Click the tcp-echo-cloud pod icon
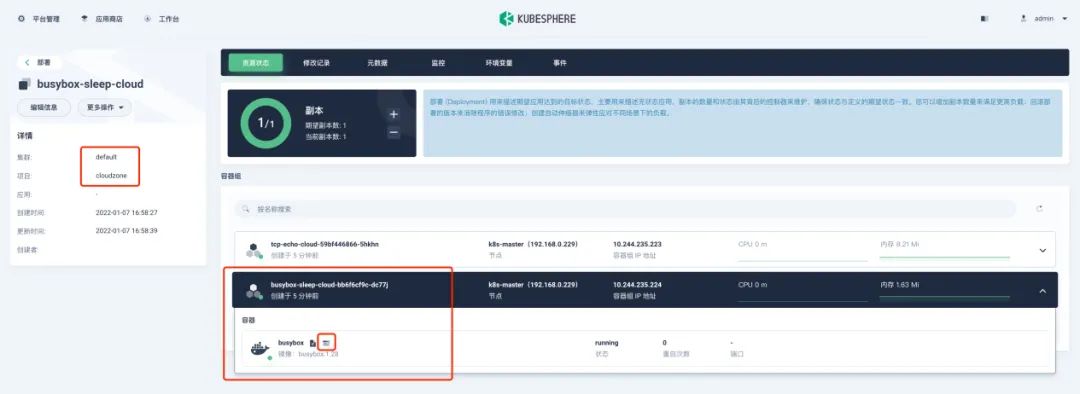Viewport: 1080px width, 394px height. pos(254,250)
